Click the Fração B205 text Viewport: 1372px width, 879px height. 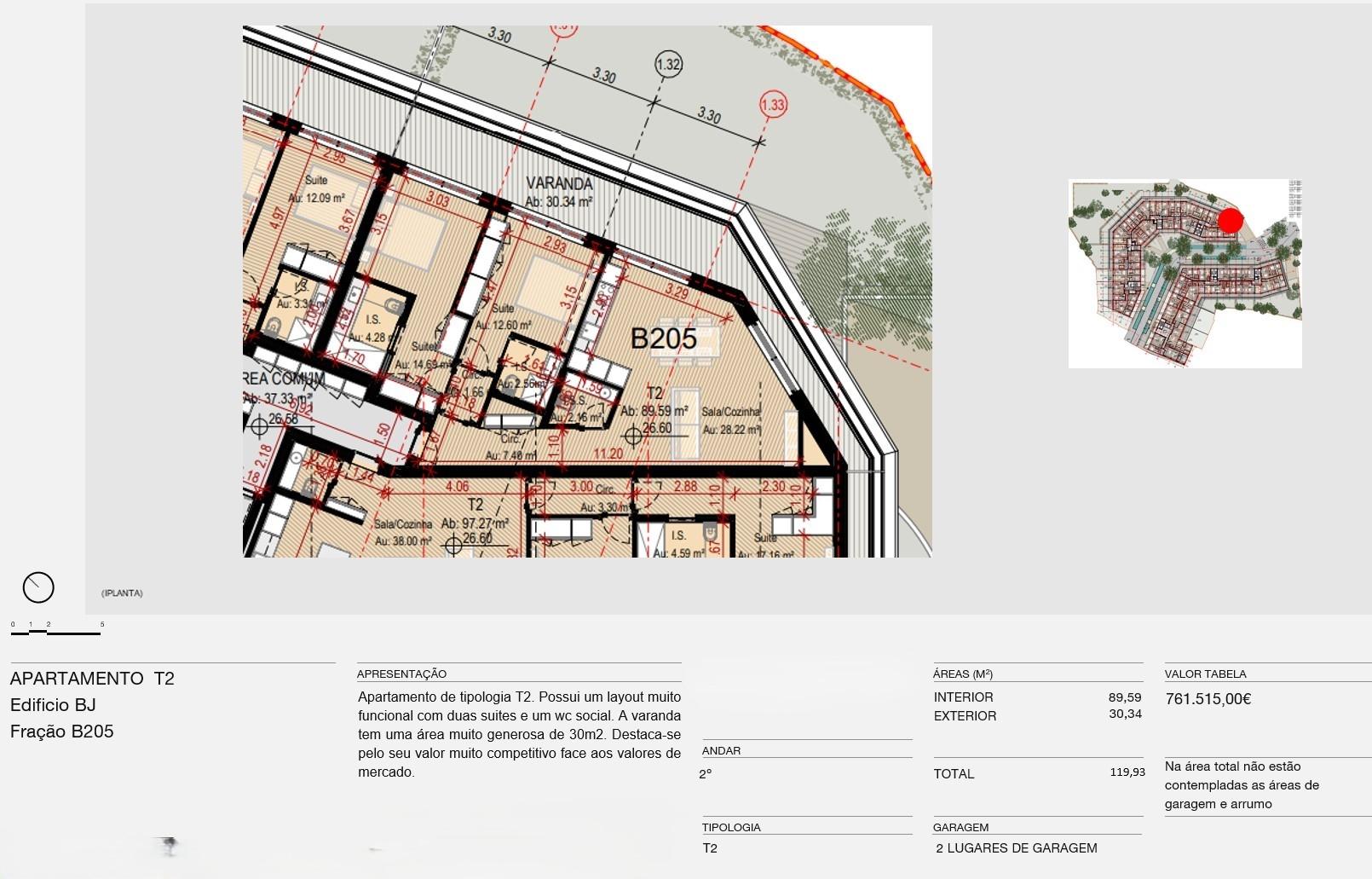point(61,732)
